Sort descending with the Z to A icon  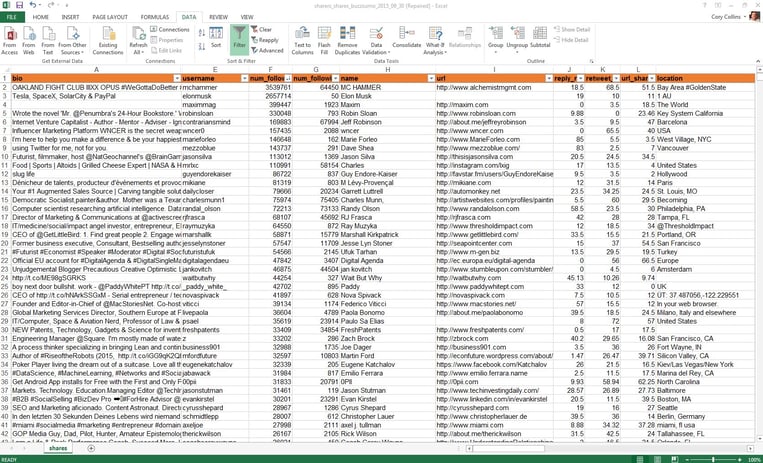tap(202, 47)
